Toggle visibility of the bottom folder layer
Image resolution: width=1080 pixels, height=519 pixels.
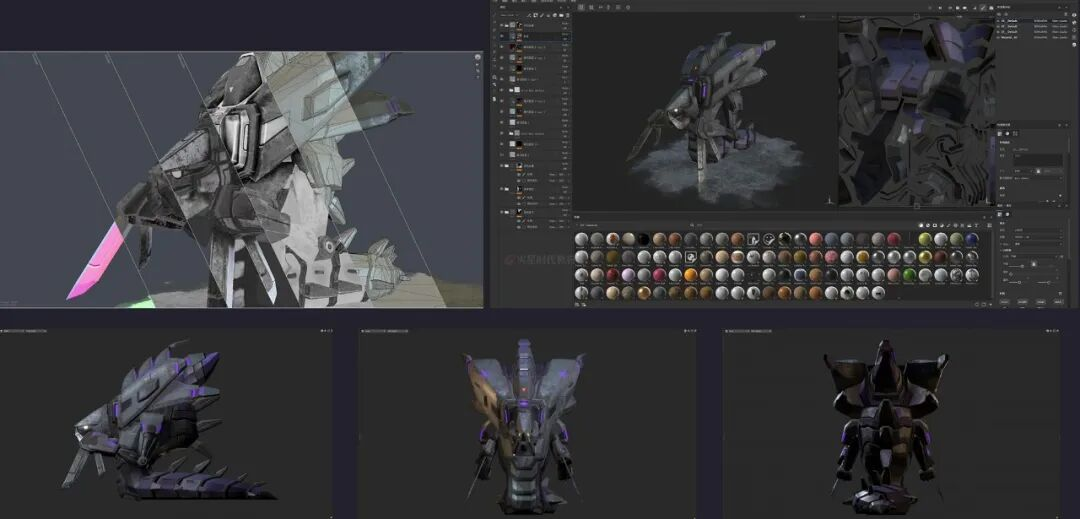click(x=501, y=212)
